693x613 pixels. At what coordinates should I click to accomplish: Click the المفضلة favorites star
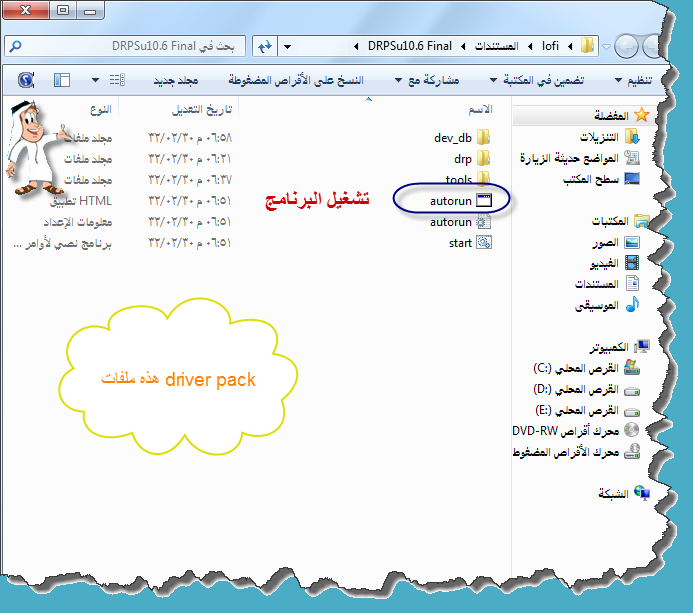641,115
